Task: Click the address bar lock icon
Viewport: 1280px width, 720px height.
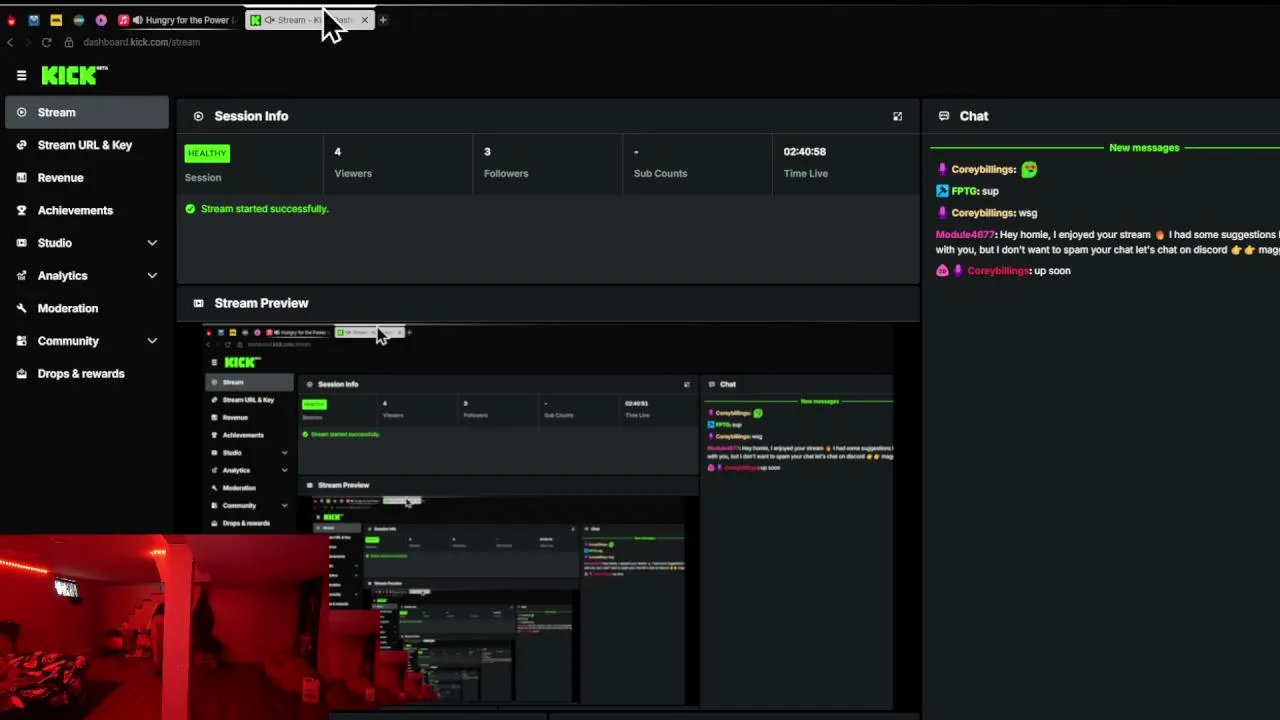Action: pos(69,42)
